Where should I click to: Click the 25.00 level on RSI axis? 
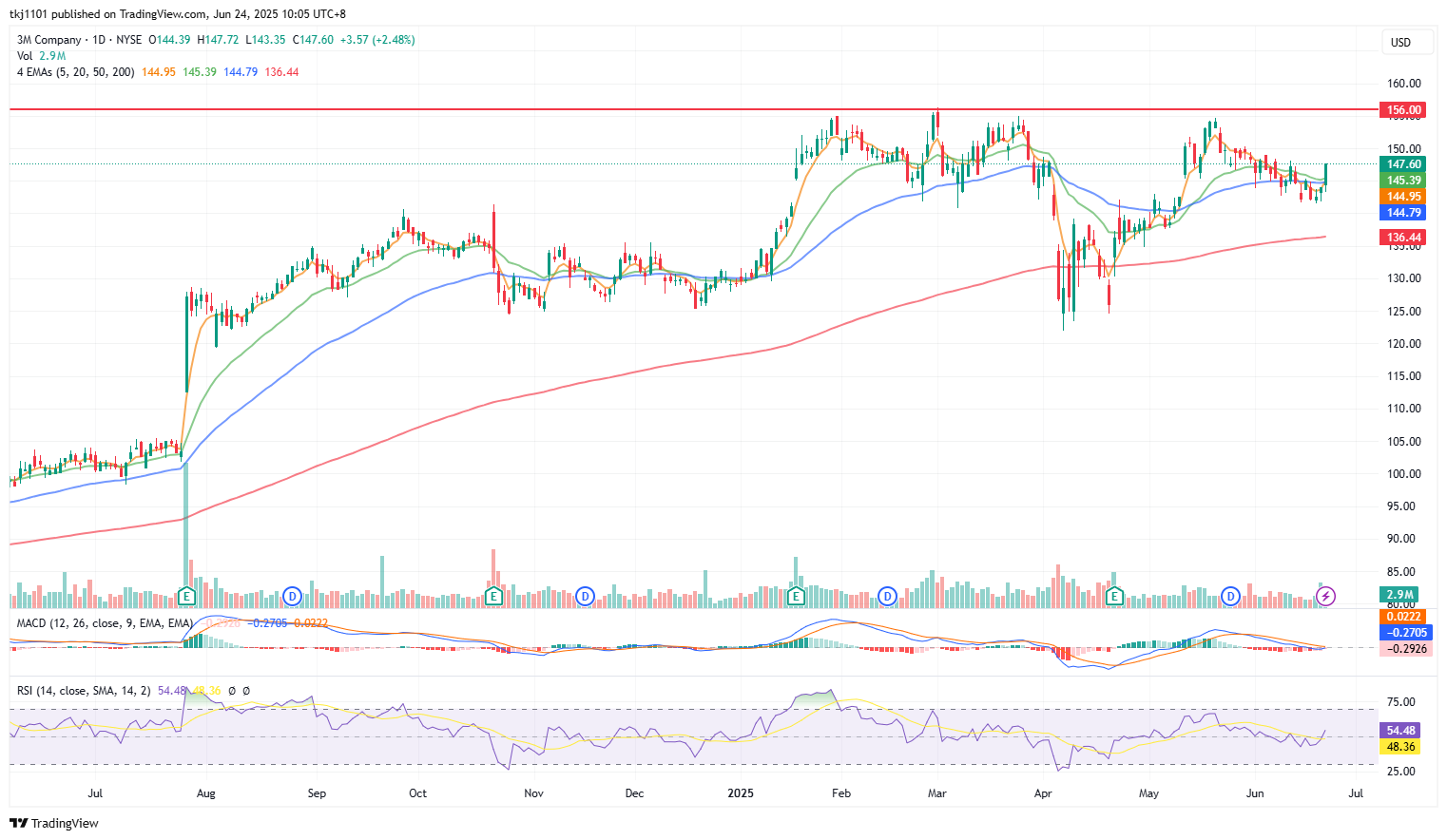coord(1401,772)
